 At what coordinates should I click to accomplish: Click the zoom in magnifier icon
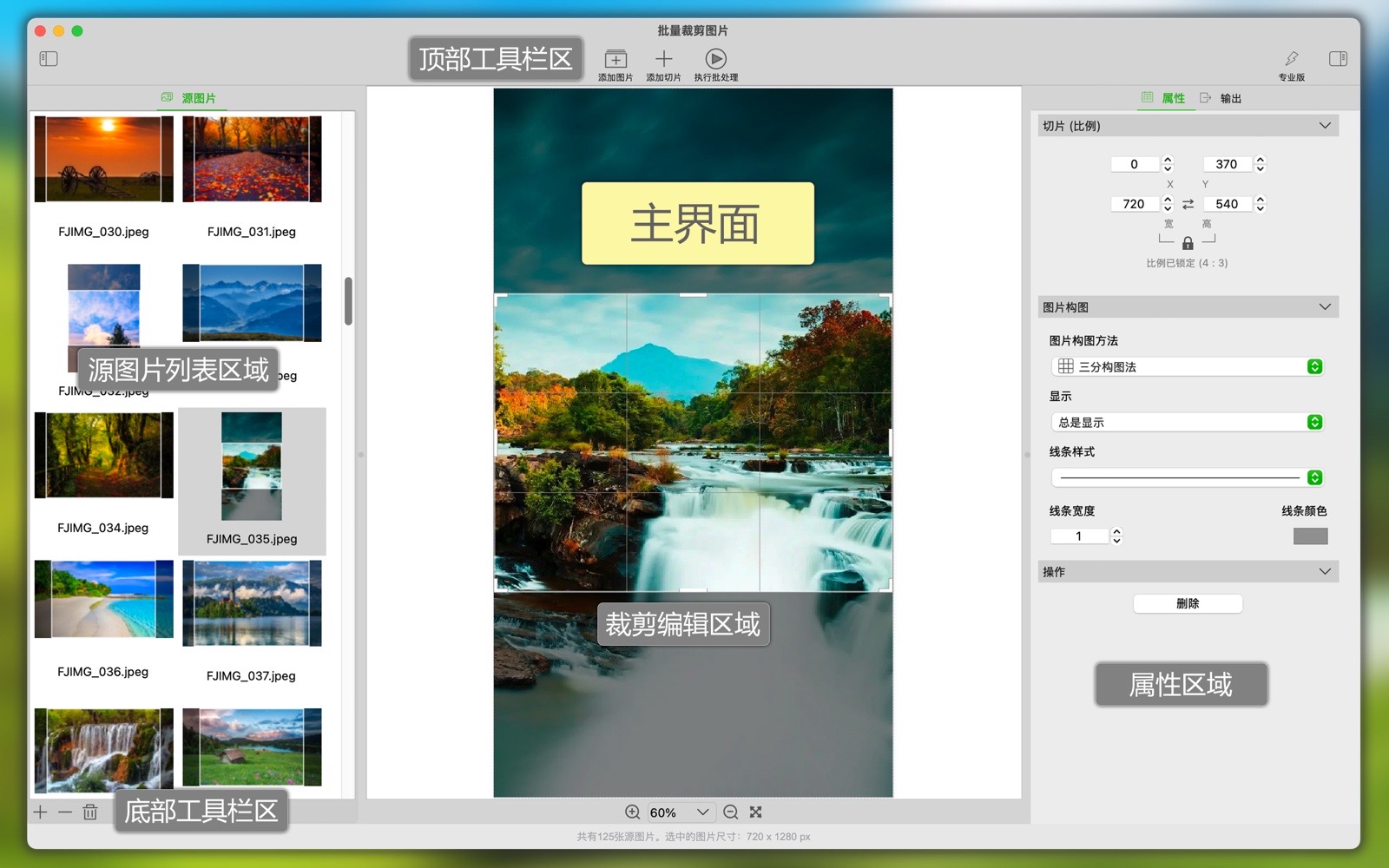(x=633, y=812)
